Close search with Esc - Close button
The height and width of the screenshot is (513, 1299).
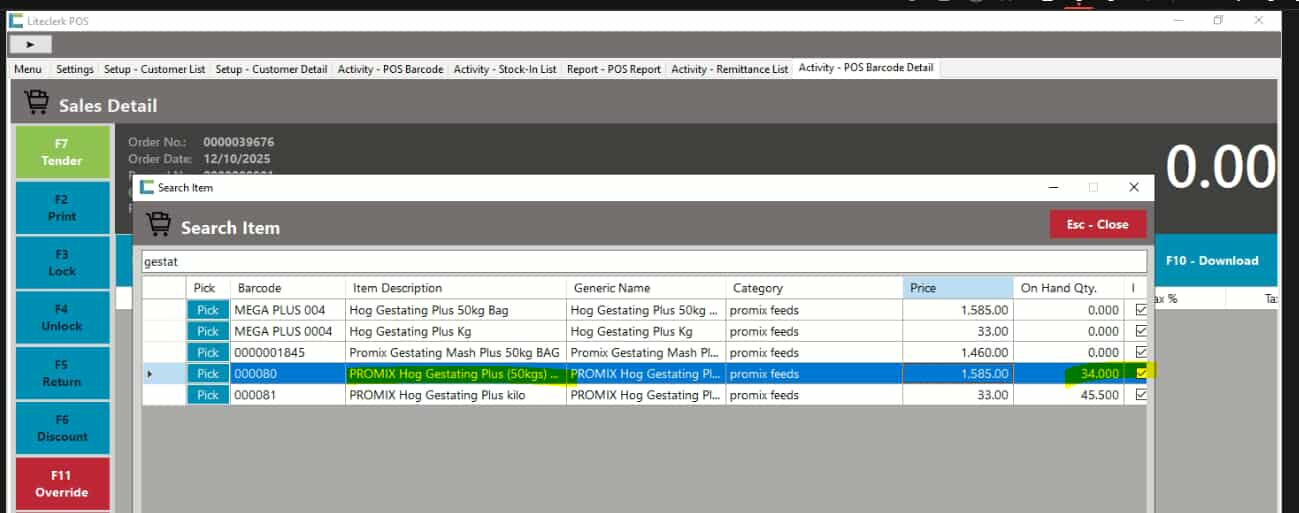pyautogui.click(x=1097, y=224)
